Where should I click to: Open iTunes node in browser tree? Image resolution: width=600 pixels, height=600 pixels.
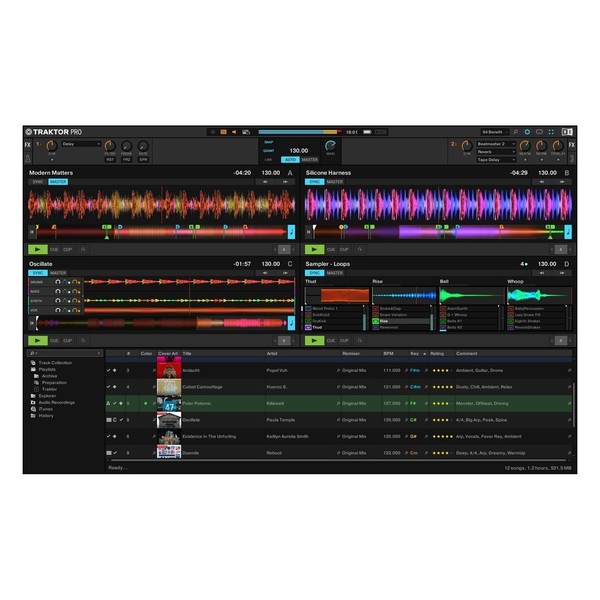pos(46,409)
